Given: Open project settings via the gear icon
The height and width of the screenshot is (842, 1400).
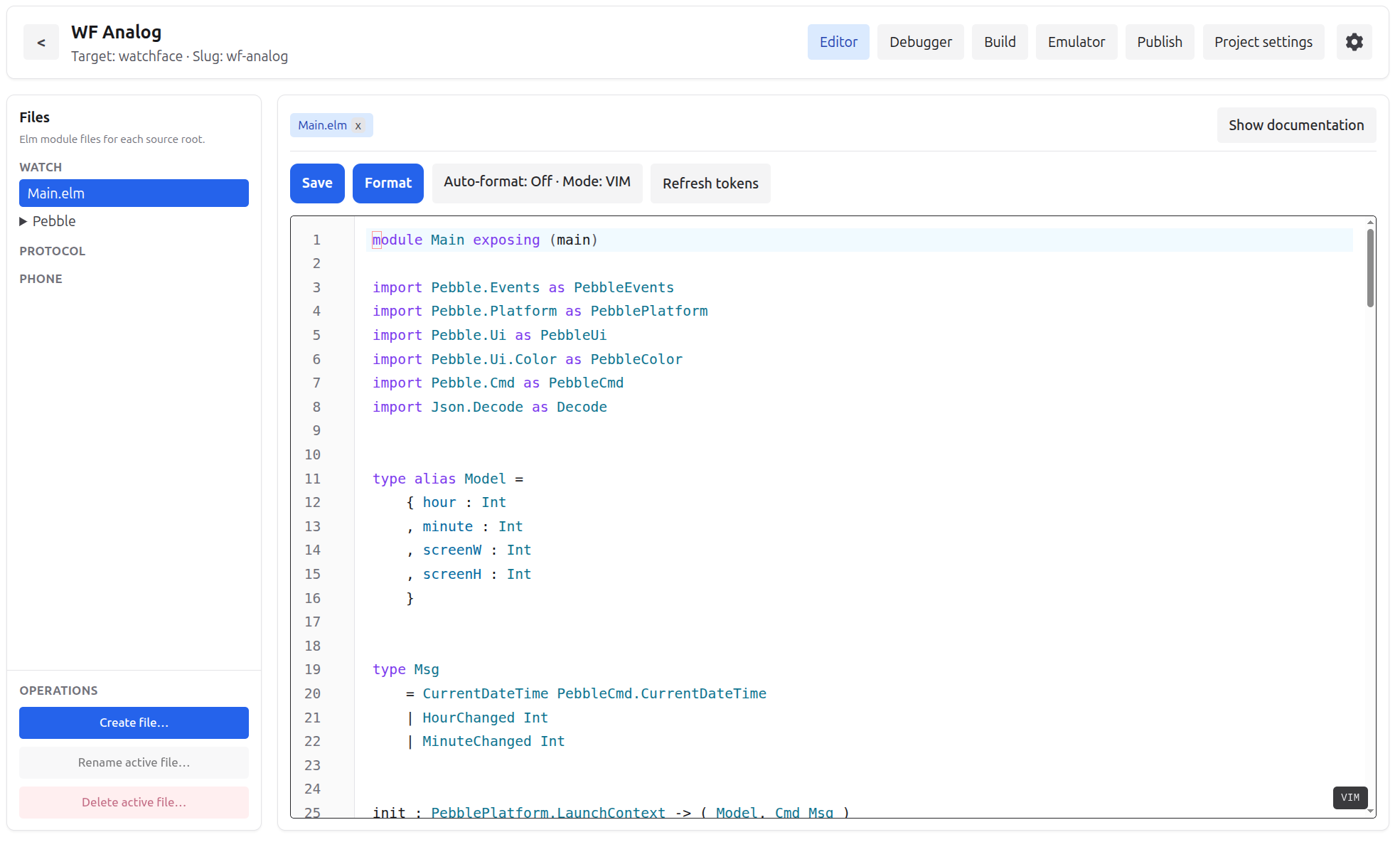Looking at the screenshot, I should 1354,42.
